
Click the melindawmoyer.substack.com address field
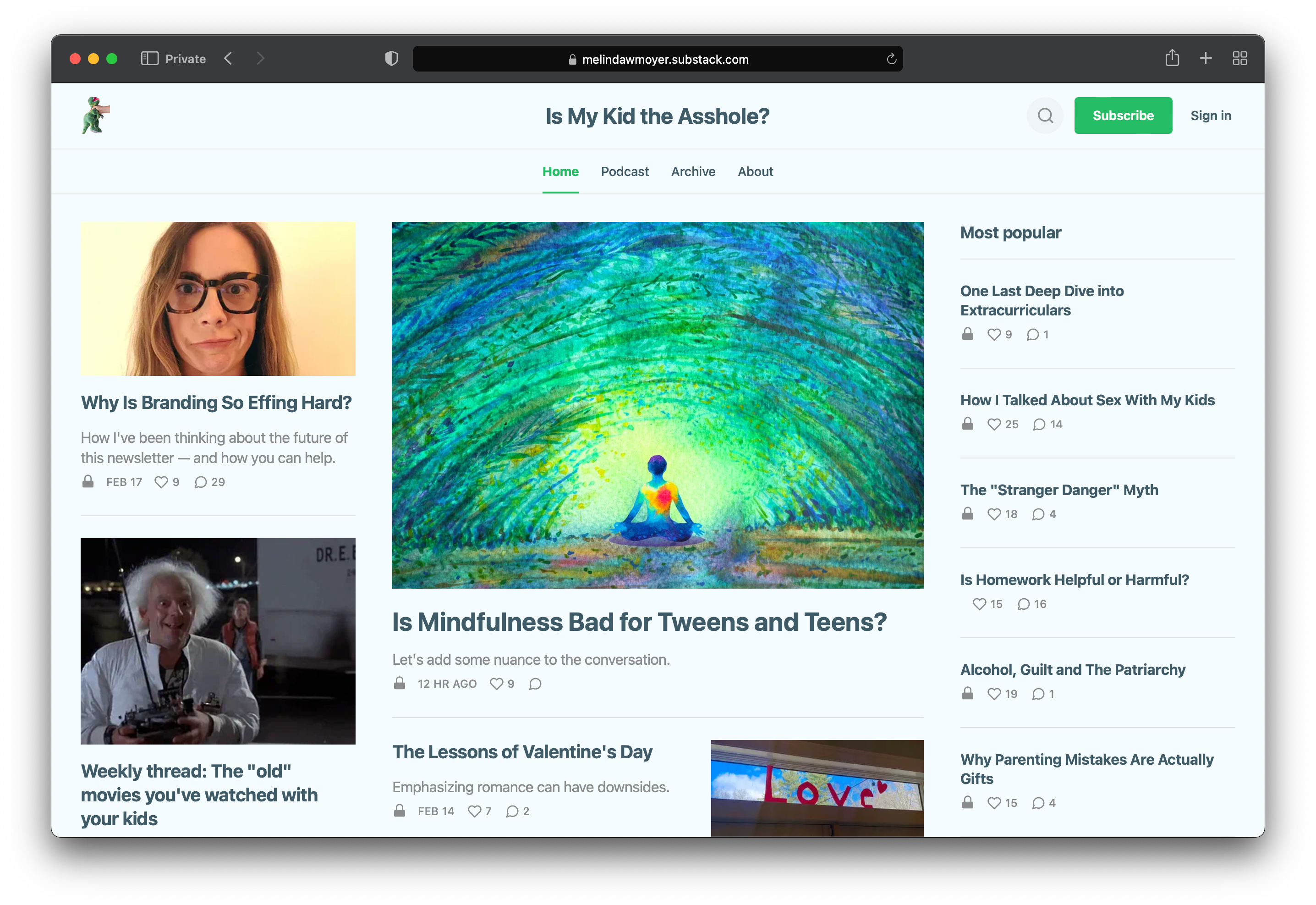click(x=657, y=59)
